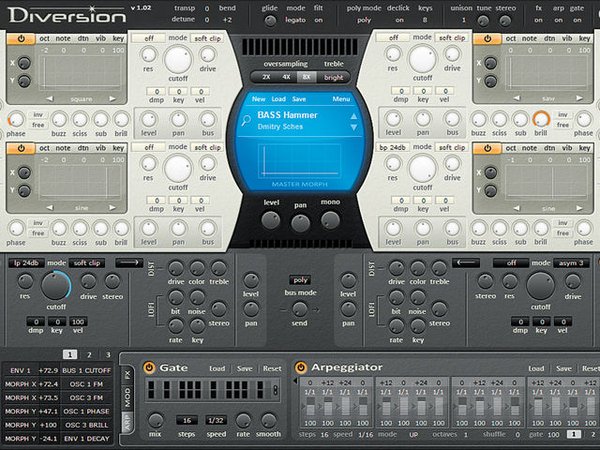Click the bus 1 cutoff knob

[x=55, y=285]
